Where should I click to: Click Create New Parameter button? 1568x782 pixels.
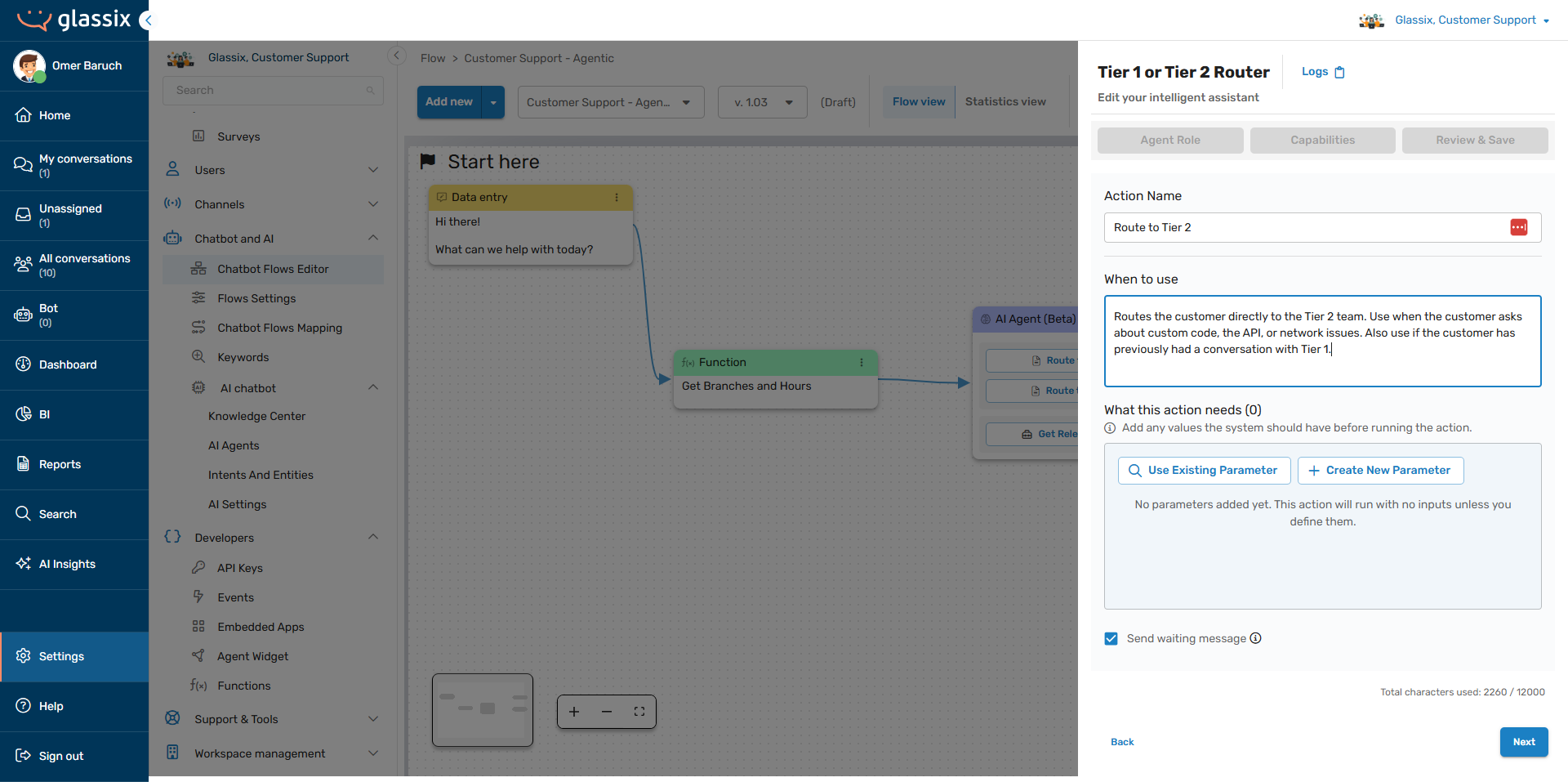[1380, 471]
